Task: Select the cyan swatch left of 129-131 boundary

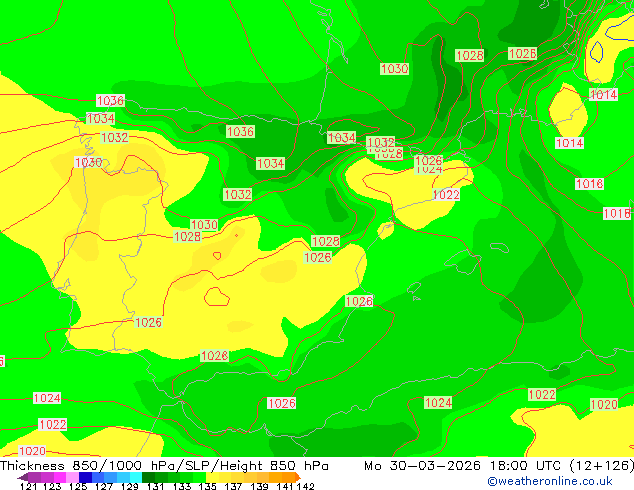Action: coord(136,477)
